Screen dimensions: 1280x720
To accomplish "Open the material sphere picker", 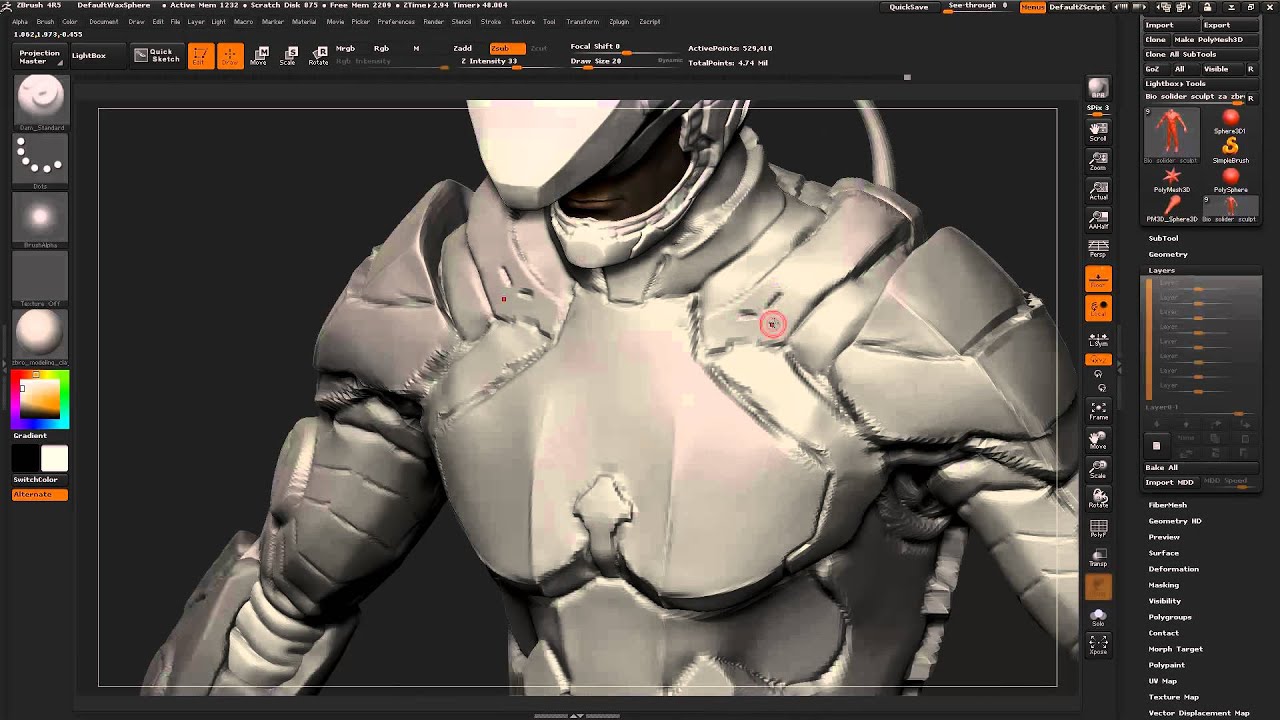I will (x=40, y=337).
